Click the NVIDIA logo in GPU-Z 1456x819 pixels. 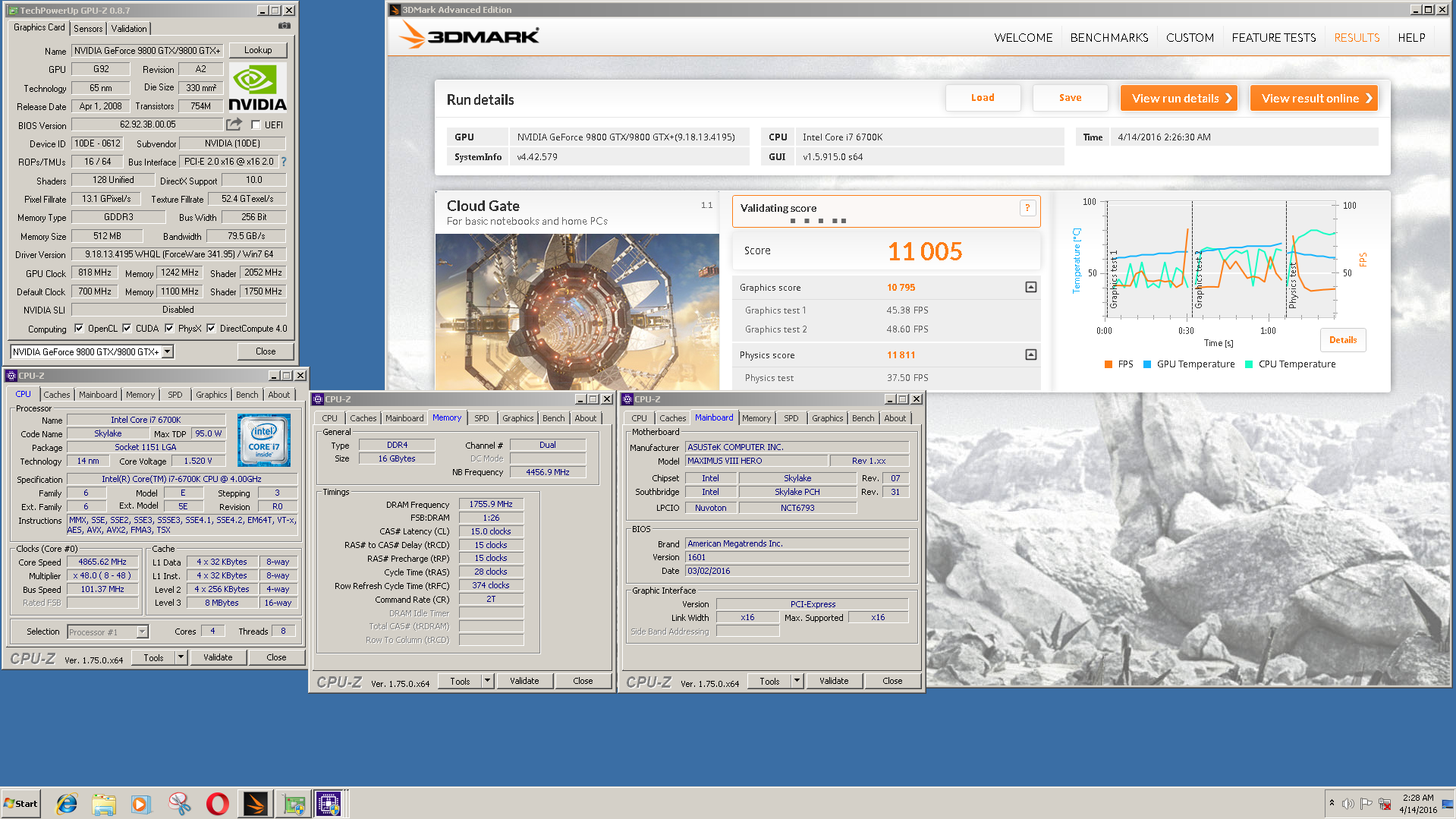point(258,88)
